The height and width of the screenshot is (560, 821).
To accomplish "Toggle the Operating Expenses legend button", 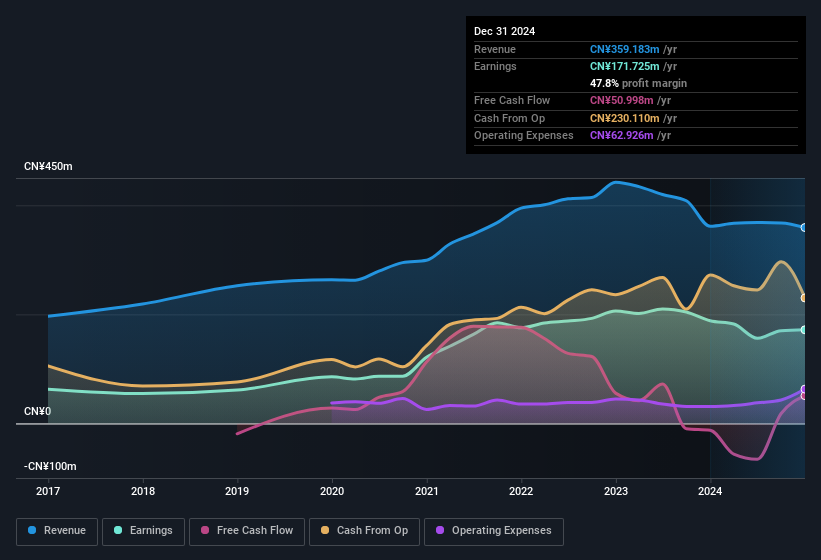I will point(494,531).
